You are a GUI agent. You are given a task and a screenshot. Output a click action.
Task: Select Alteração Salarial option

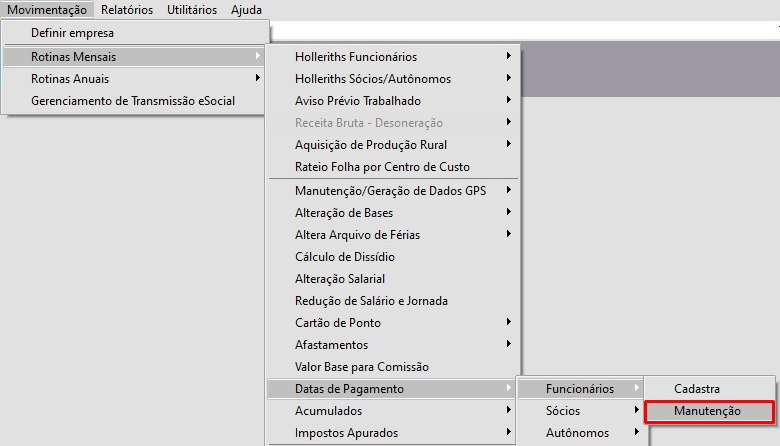(x=340, y=279)
